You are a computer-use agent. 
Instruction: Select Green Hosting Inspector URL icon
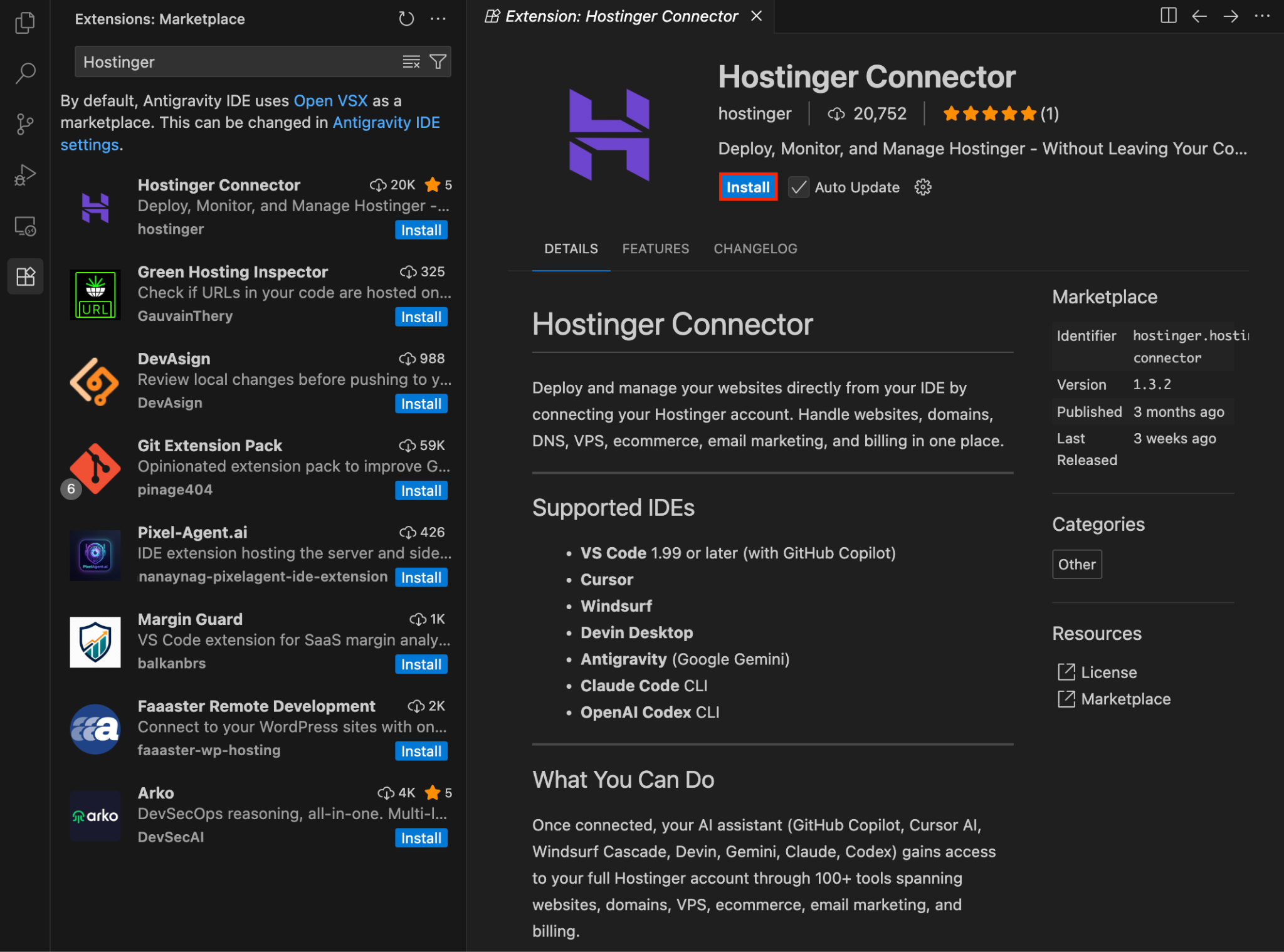(x=95, y=295)
